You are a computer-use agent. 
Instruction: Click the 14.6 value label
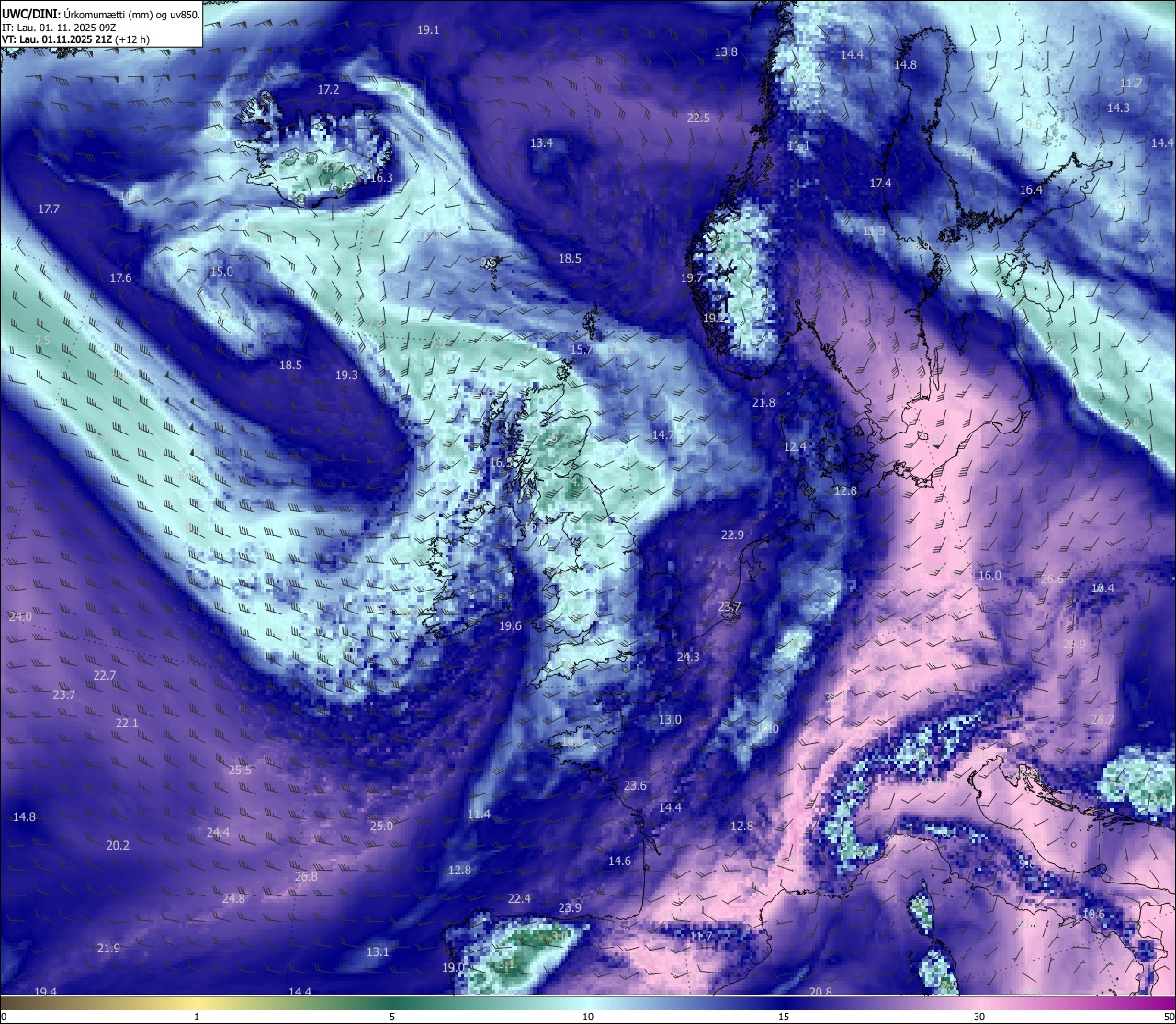619,861
